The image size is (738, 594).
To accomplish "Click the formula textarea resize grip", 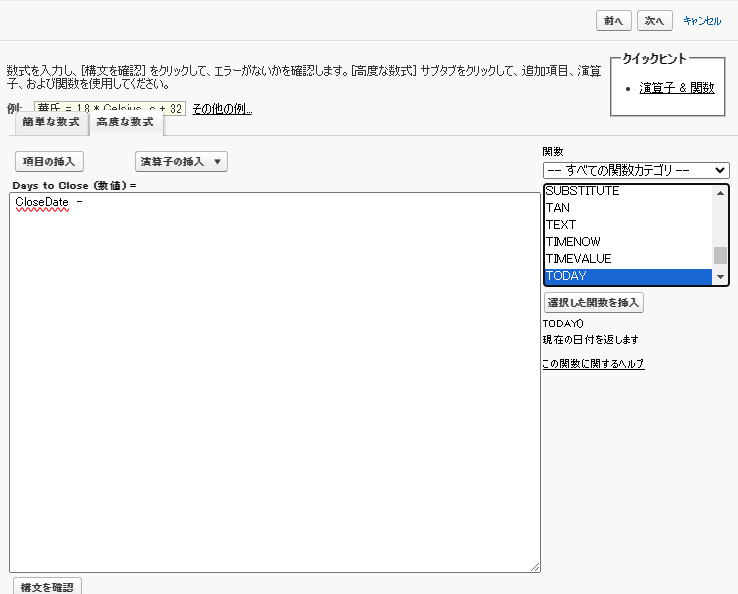I will [x=535, y=567].
